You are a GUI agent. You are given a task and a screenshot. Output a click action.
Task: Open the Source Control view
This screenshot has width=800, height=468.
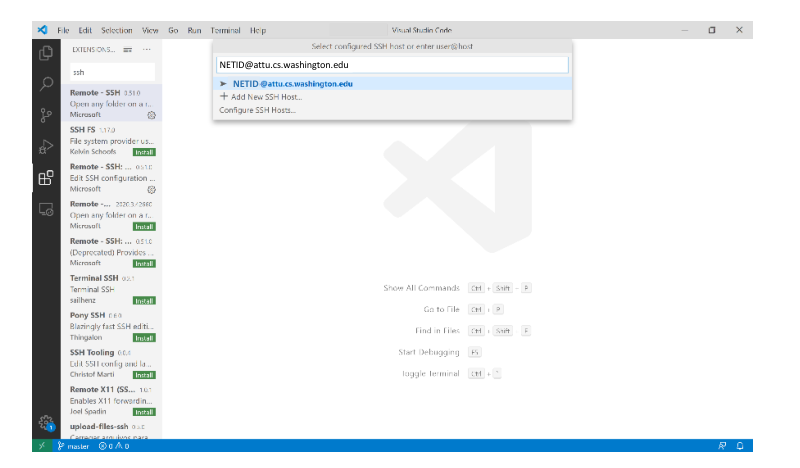(x=46, y=115)
